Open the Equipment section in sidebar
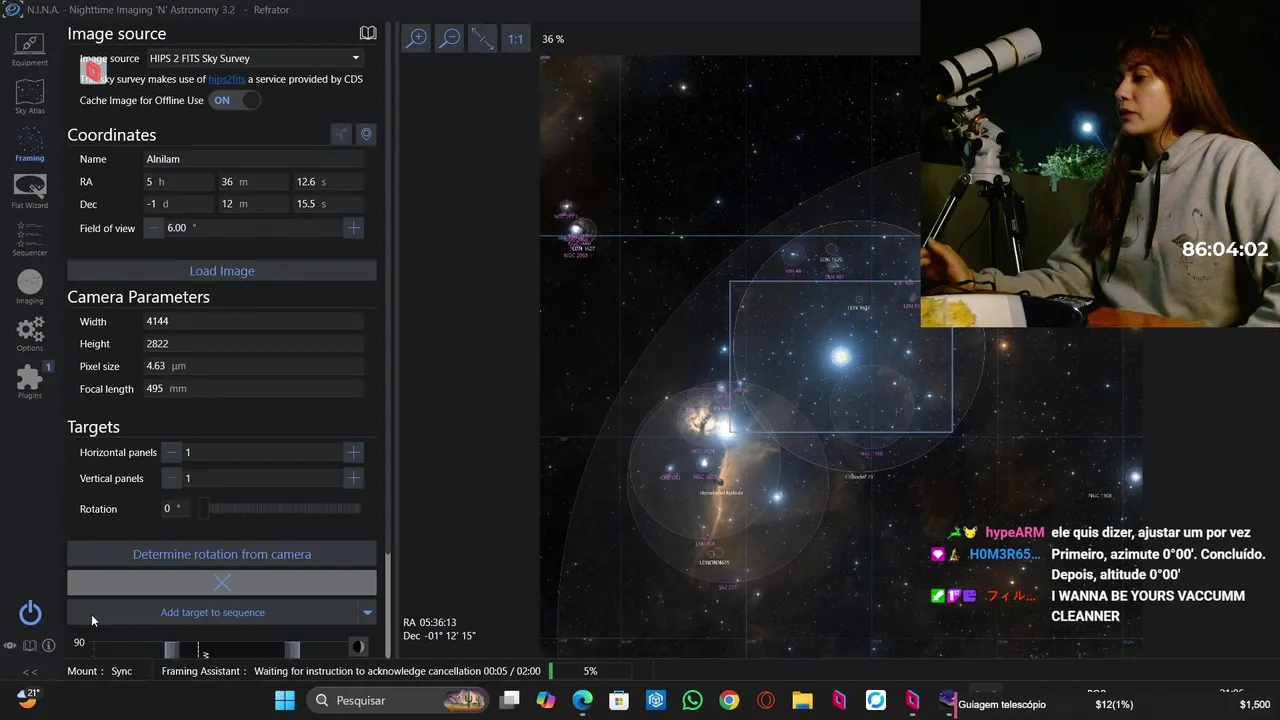Image resolution: width=1280 pixels, height=720 pixels. tap(29, 49)
